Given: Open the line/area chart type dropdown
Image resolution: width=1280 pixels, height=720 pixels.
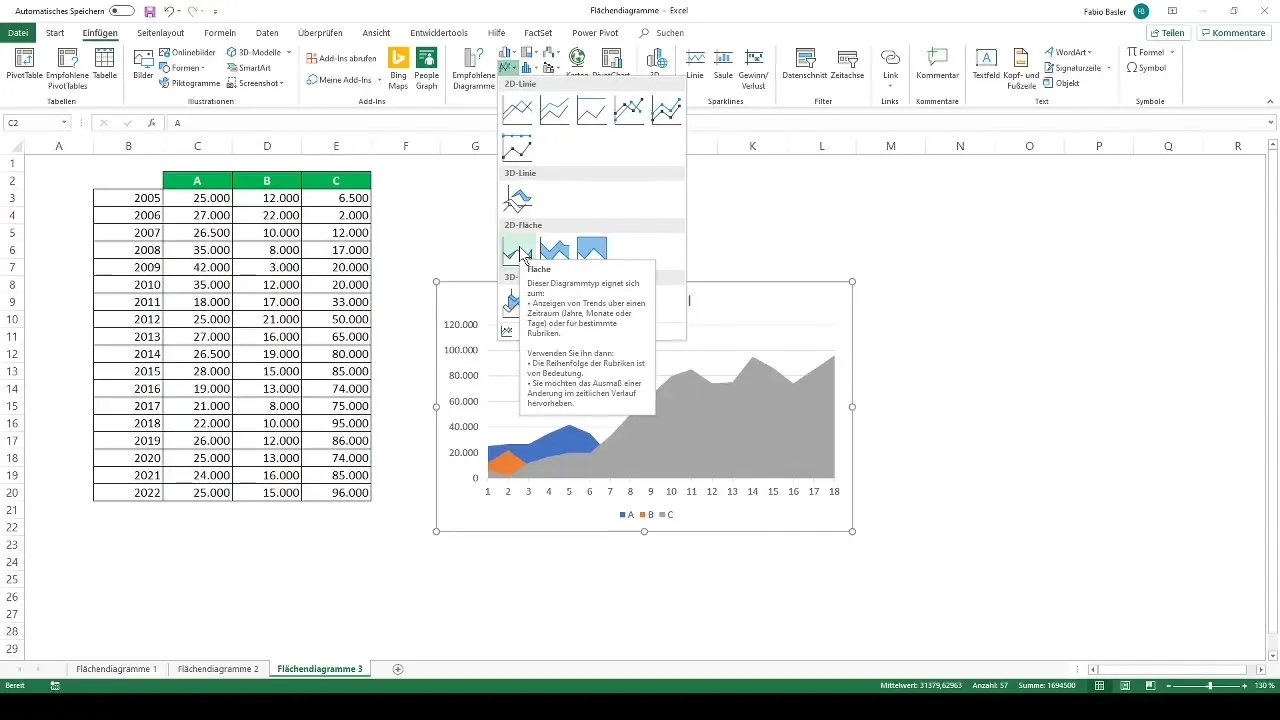Looking at the screenshot, I should tap(510, 68).
